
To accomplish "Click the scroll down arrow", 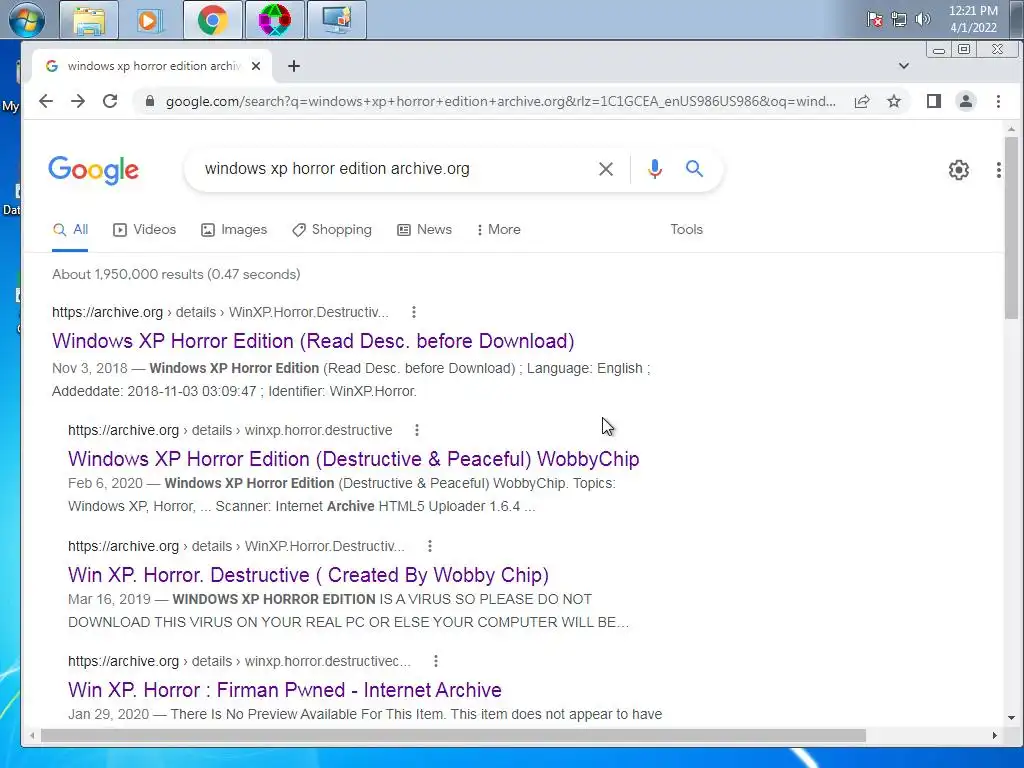I will [1012, 718].
